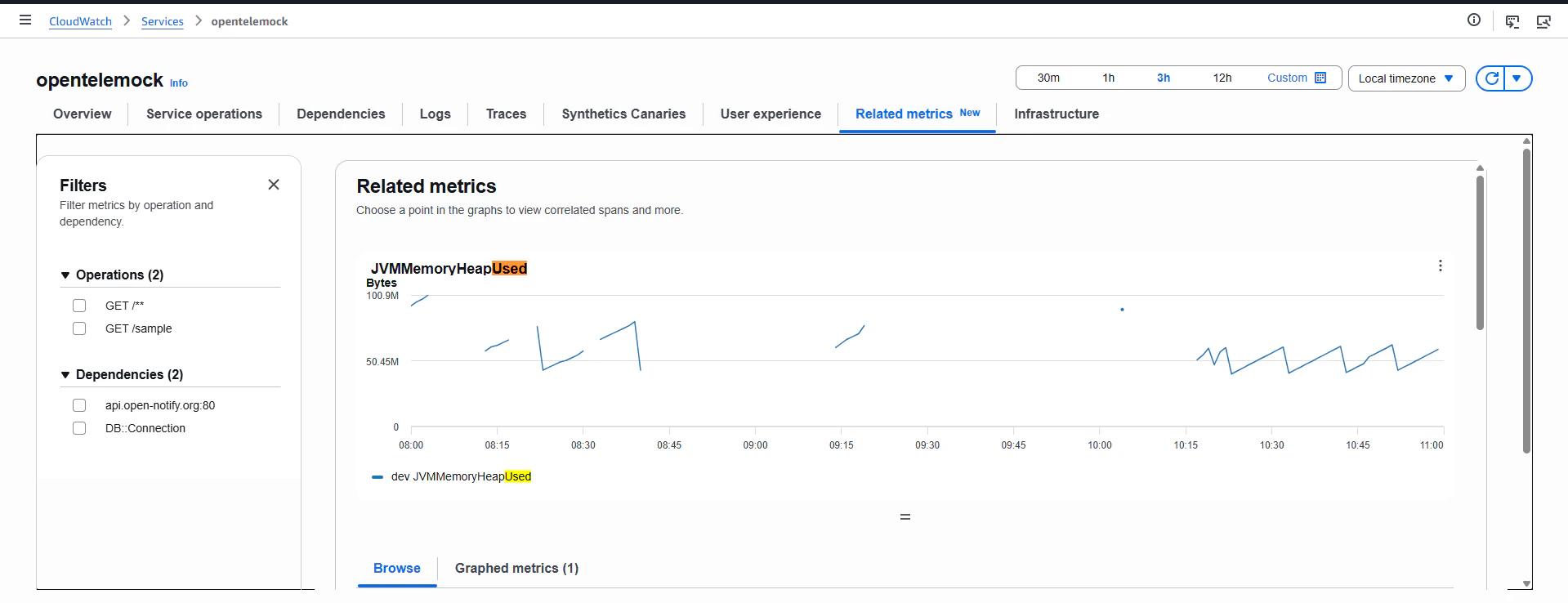Click the info circle icon in the top bar
The image size is (1568, 603).
pyautogui.click(x=1474, y=20)
